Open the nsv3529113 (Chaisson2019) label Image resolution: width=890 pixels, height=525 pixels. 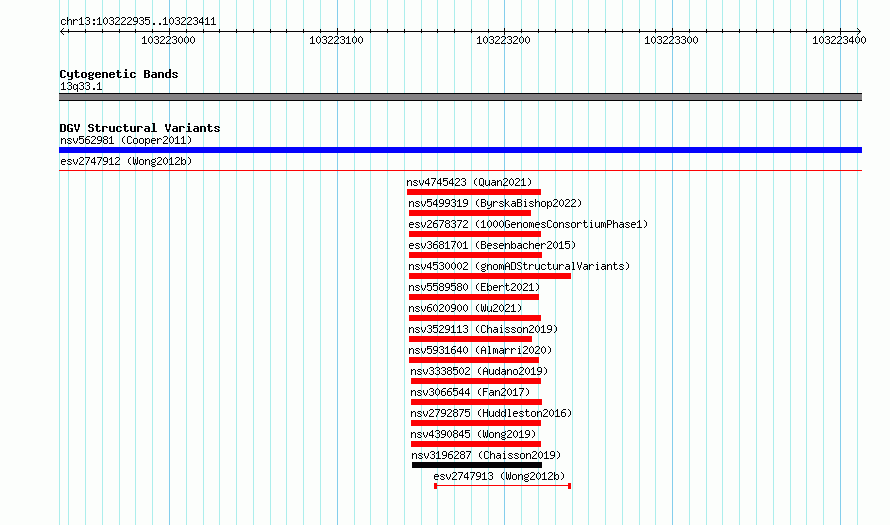[483, 329]
